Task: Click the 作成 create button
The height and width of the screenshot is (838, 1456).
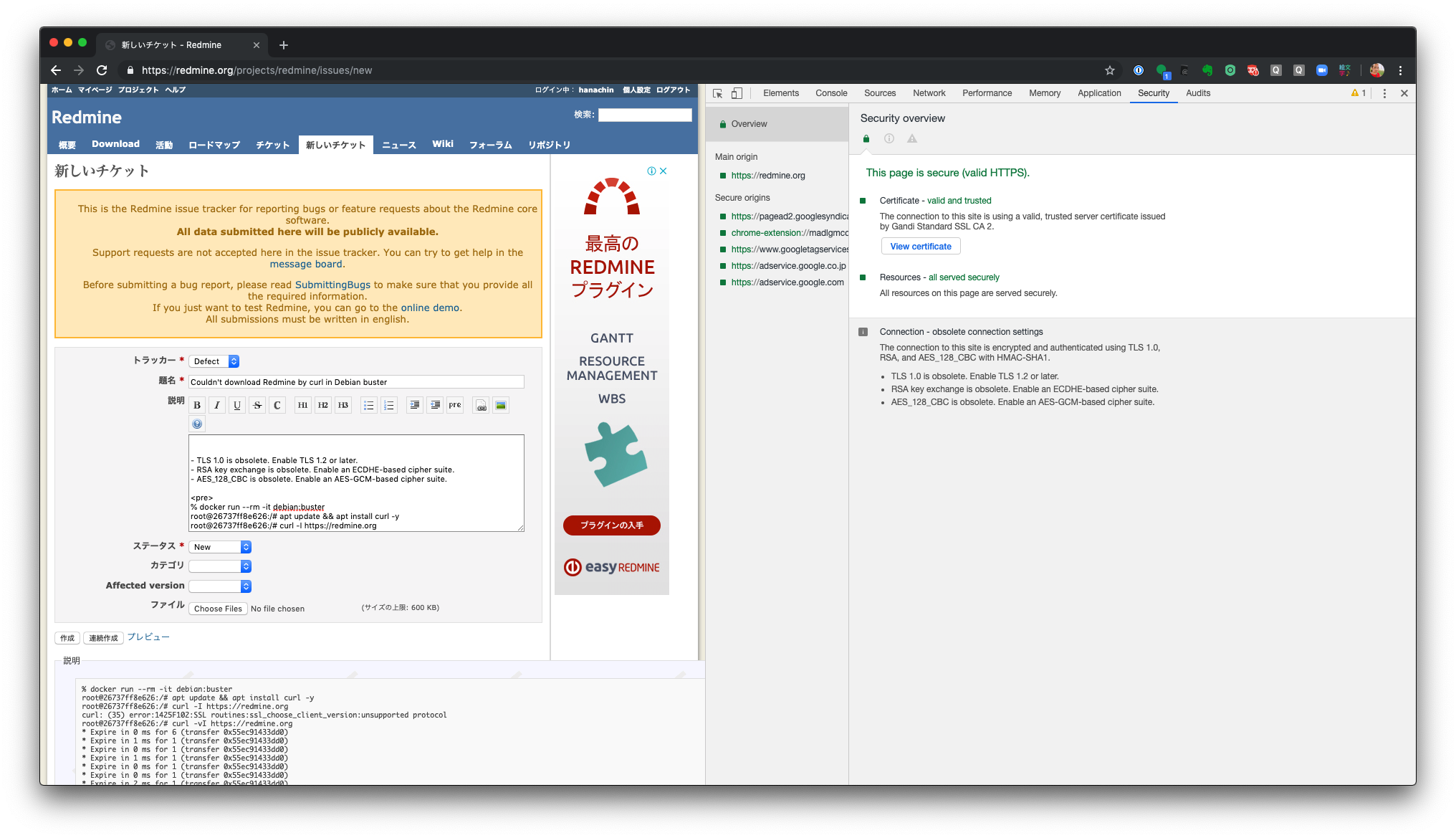Action: pos(67,638)
